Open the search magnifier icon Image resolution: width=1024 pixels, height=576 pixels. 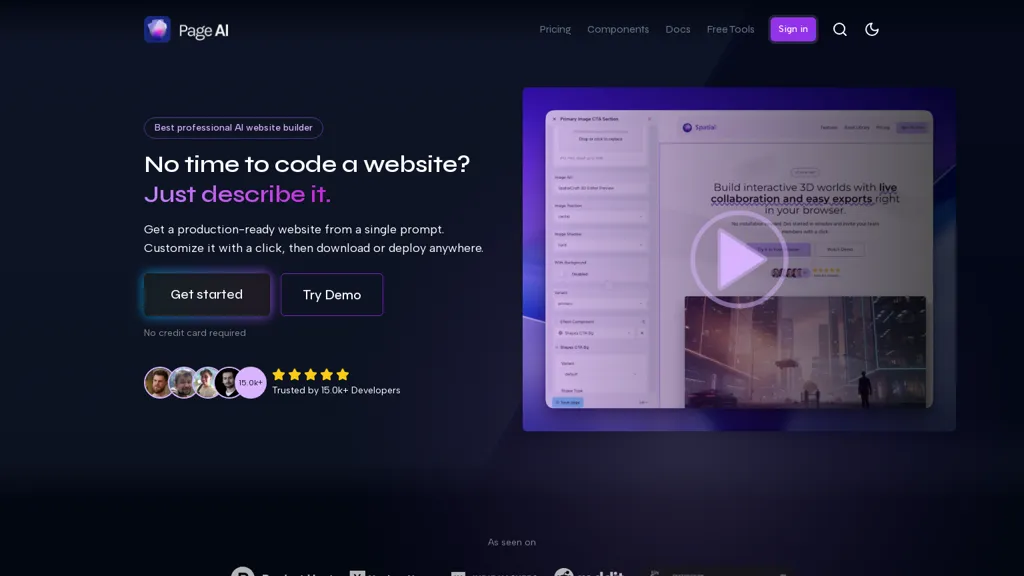(840, 29)
